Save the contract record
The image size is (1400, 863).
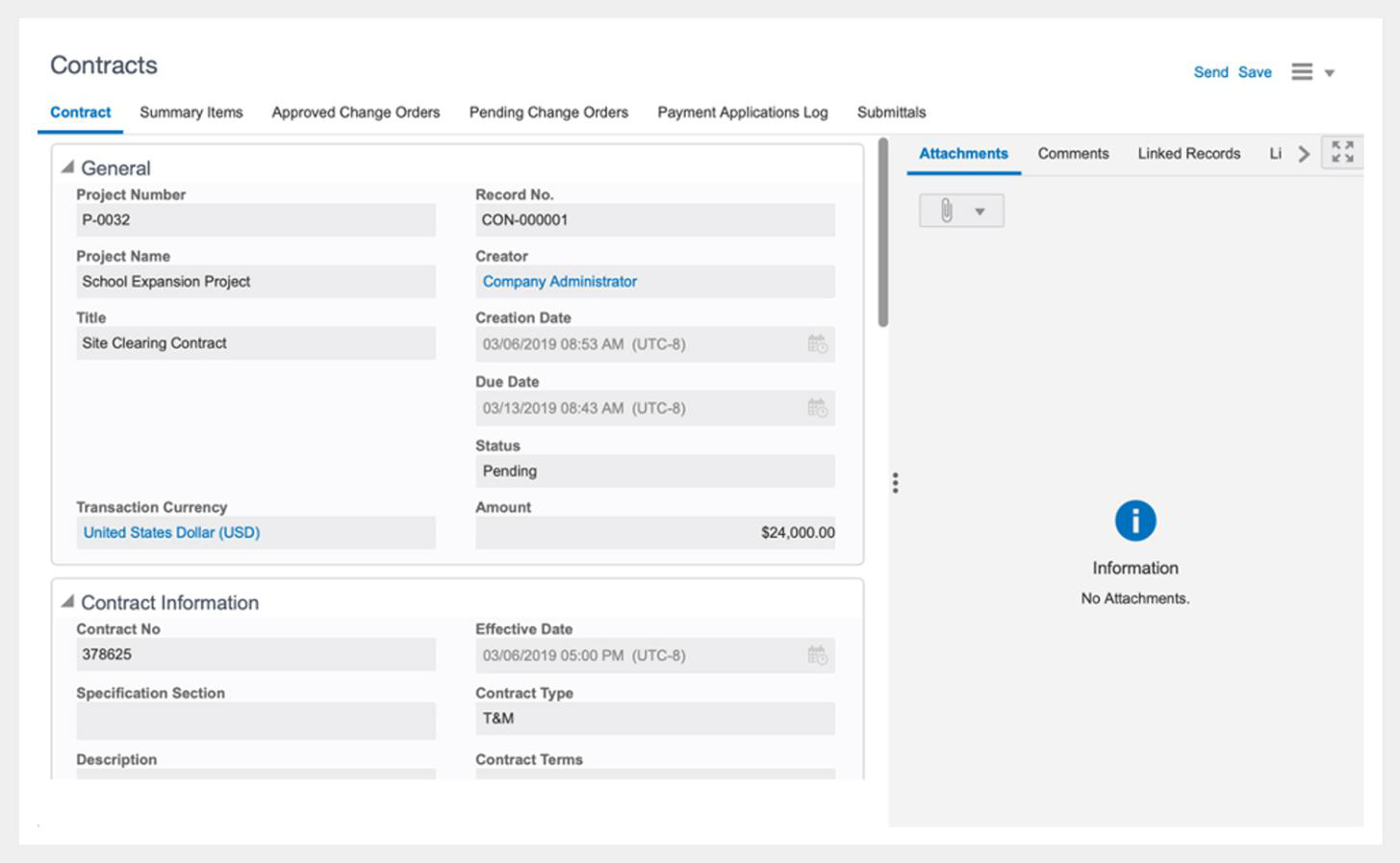[x=1255, y=72]
